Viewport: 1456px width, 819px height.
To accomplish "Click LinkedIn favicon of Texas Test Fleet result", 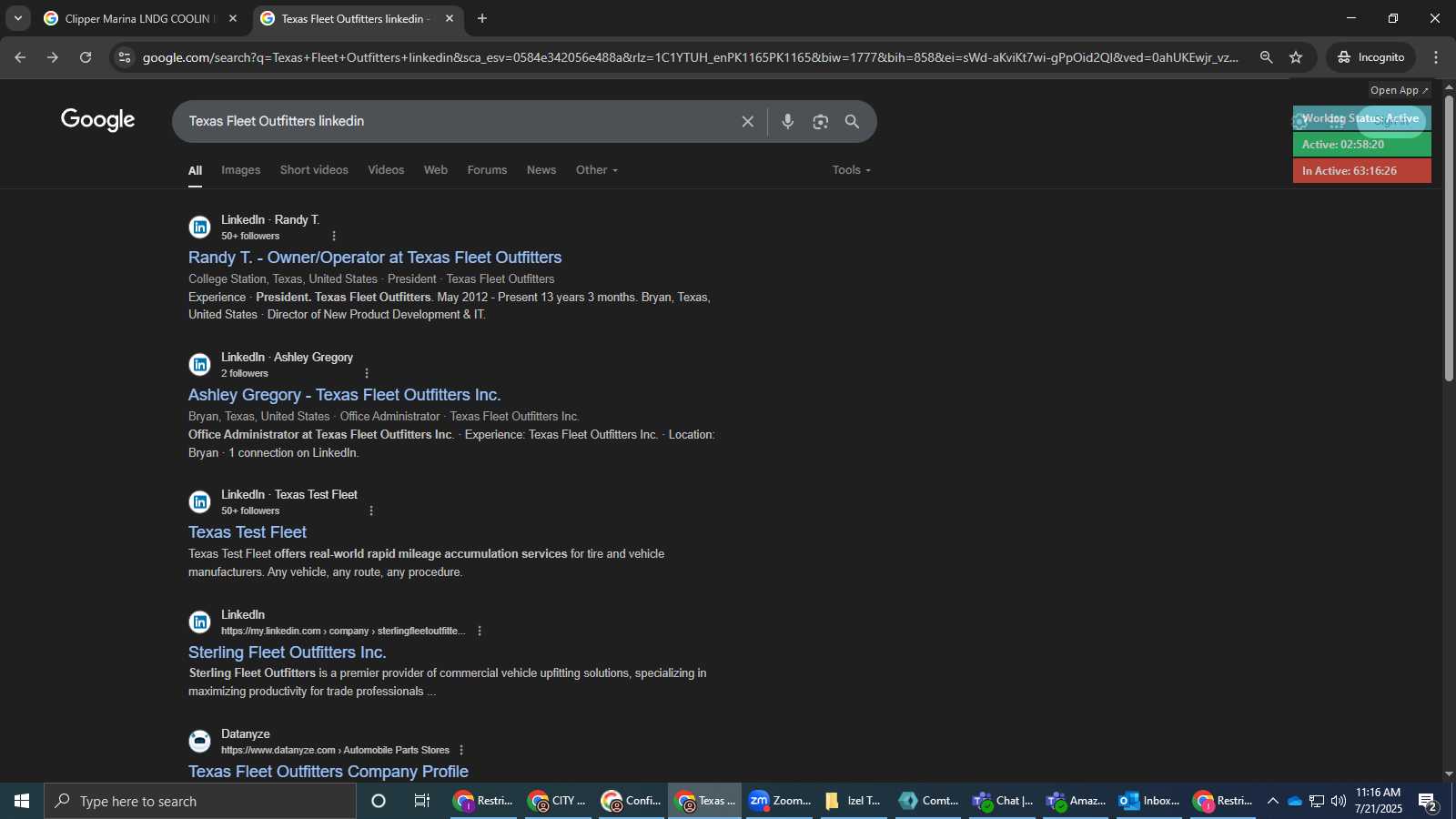I will tap(199, 502).
